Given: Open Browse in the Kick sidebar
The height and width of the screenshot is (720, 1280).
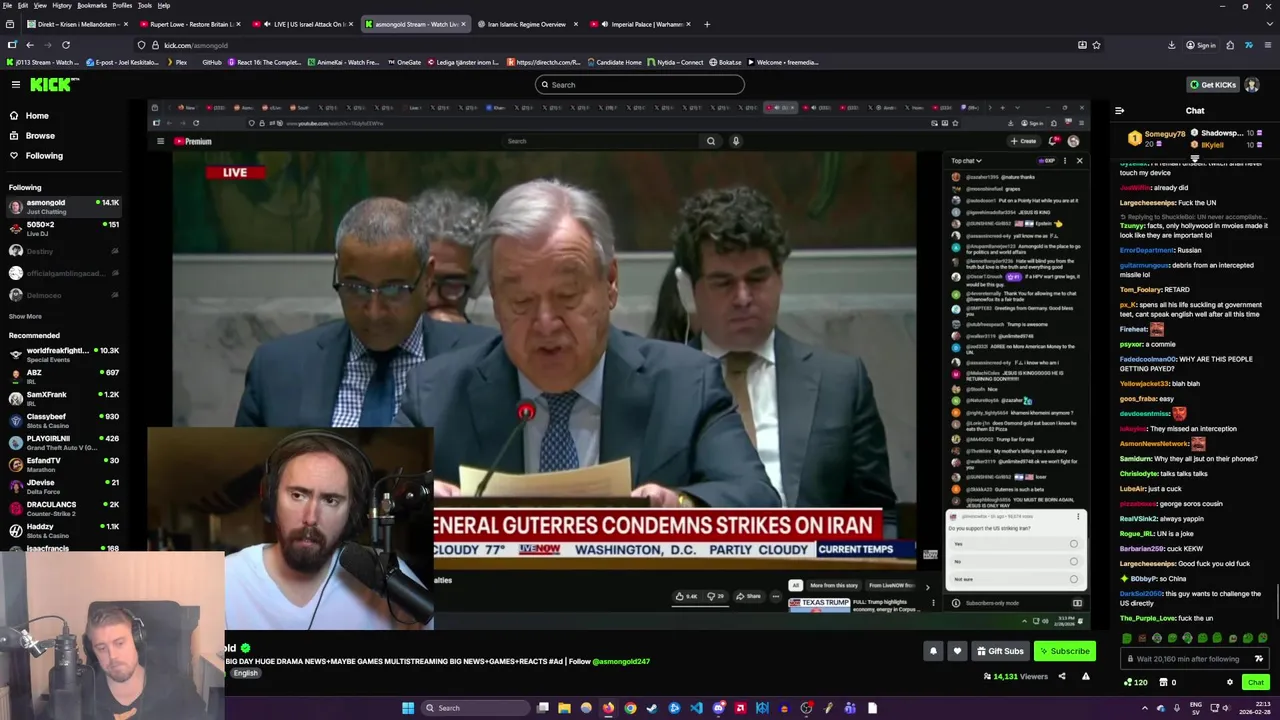Looking at the screenshot, I should pos(40,136).
